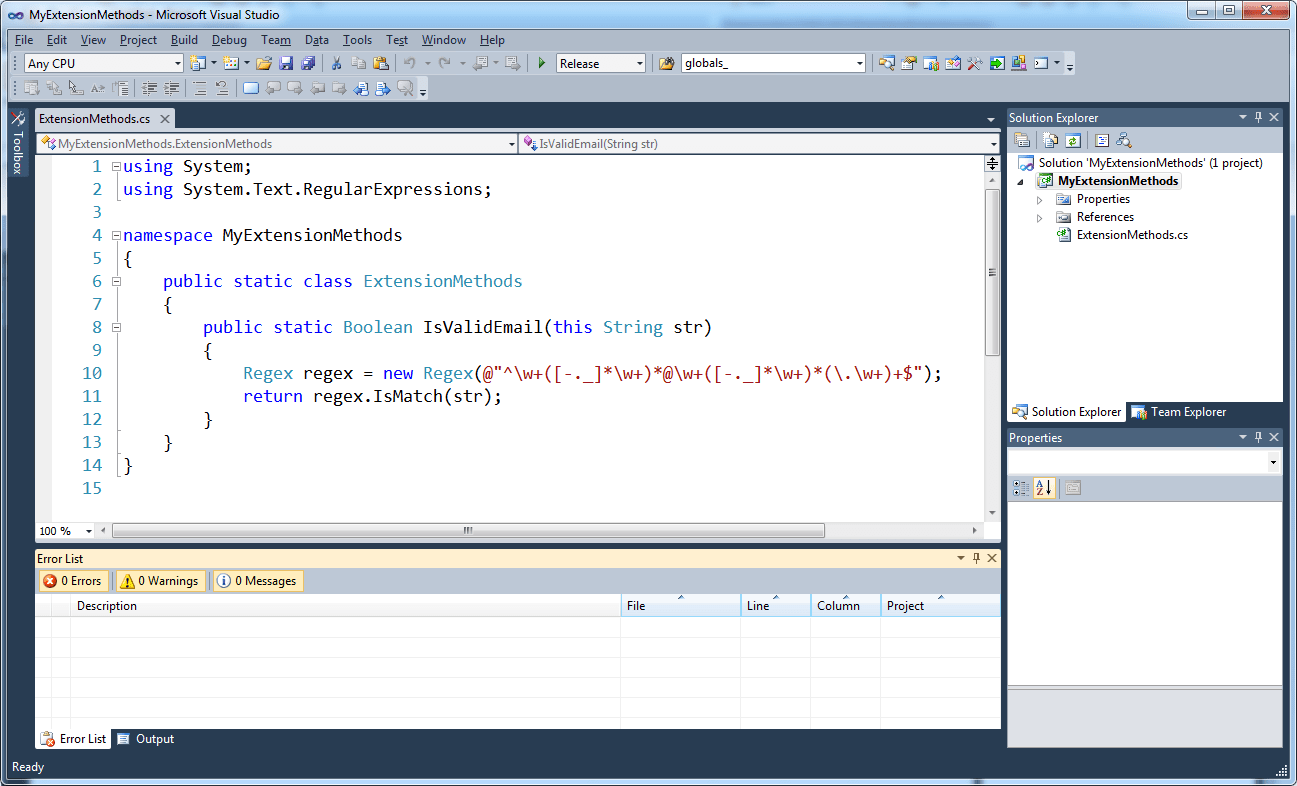Open the Build menu

click(x=184, y=40)
